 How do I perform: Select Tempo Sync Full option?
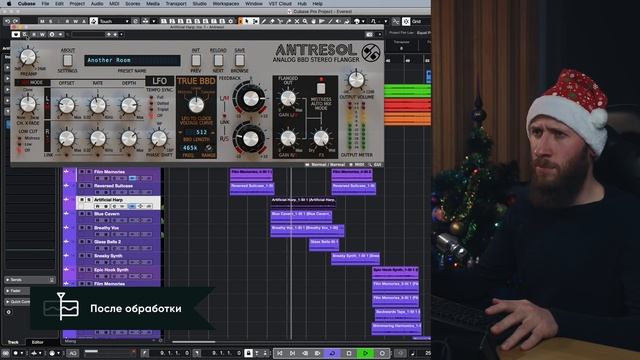coord(151,98)
